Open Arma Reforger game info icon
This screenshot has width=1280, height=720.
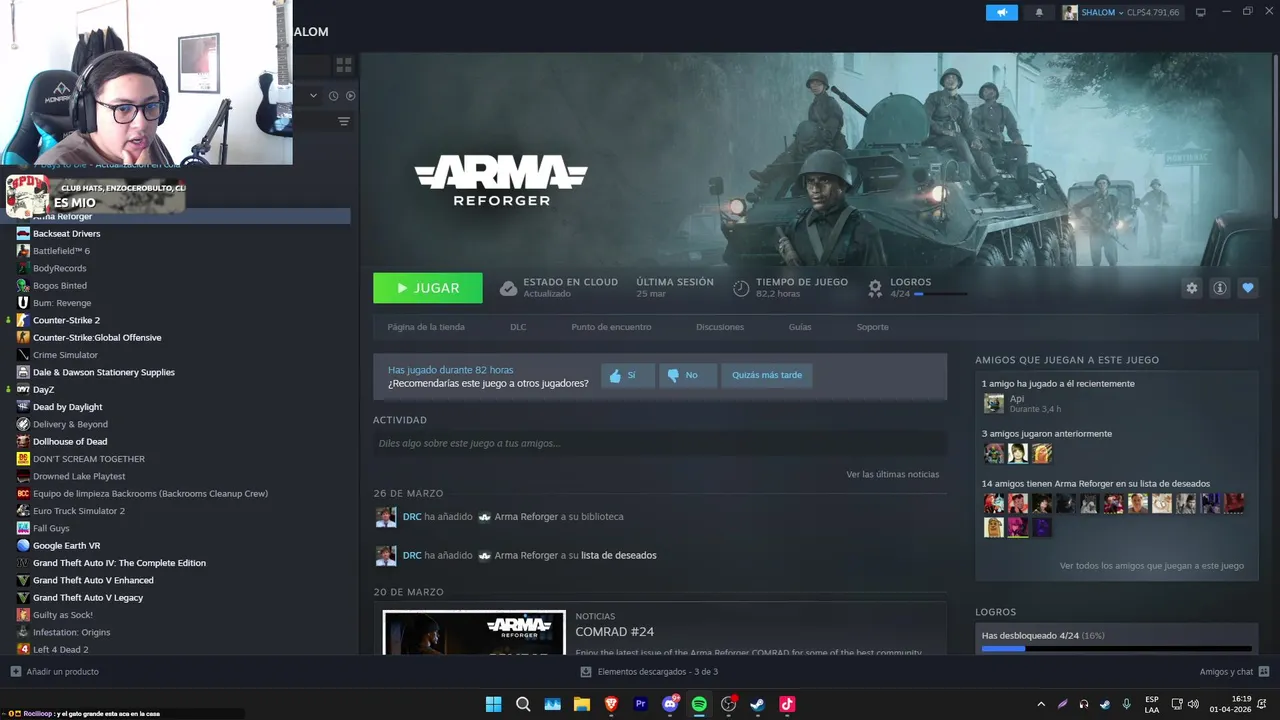1219,288
